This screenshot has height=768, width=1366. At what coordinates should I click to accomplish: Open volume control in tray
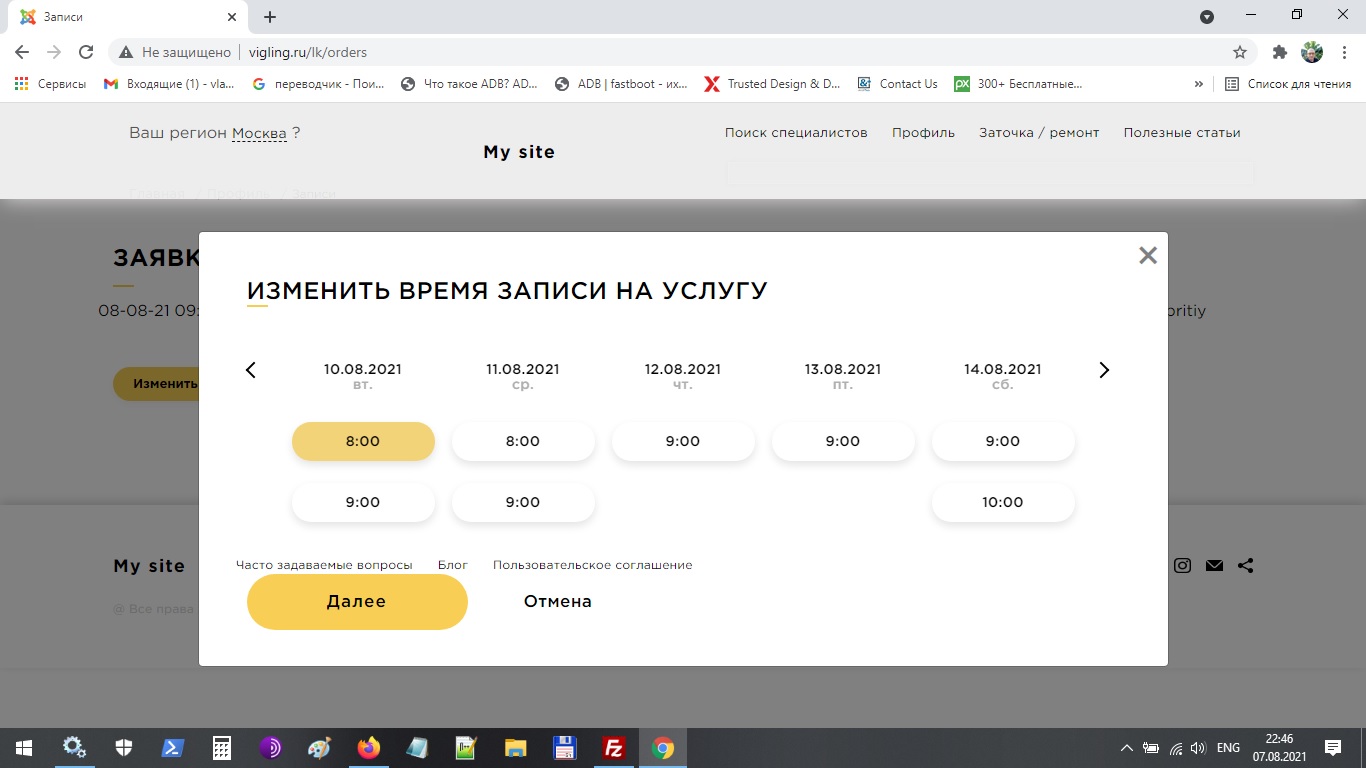click(x=1198, y=748)
